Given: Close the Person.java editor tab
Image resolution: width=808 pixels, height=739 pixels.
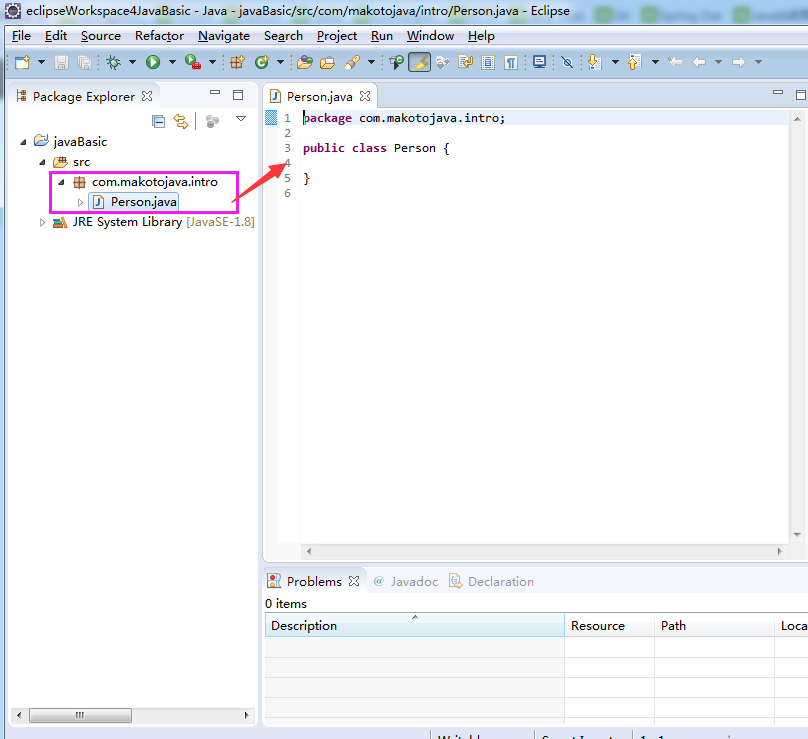Looking at the screenshot, I should pos(365,96).
